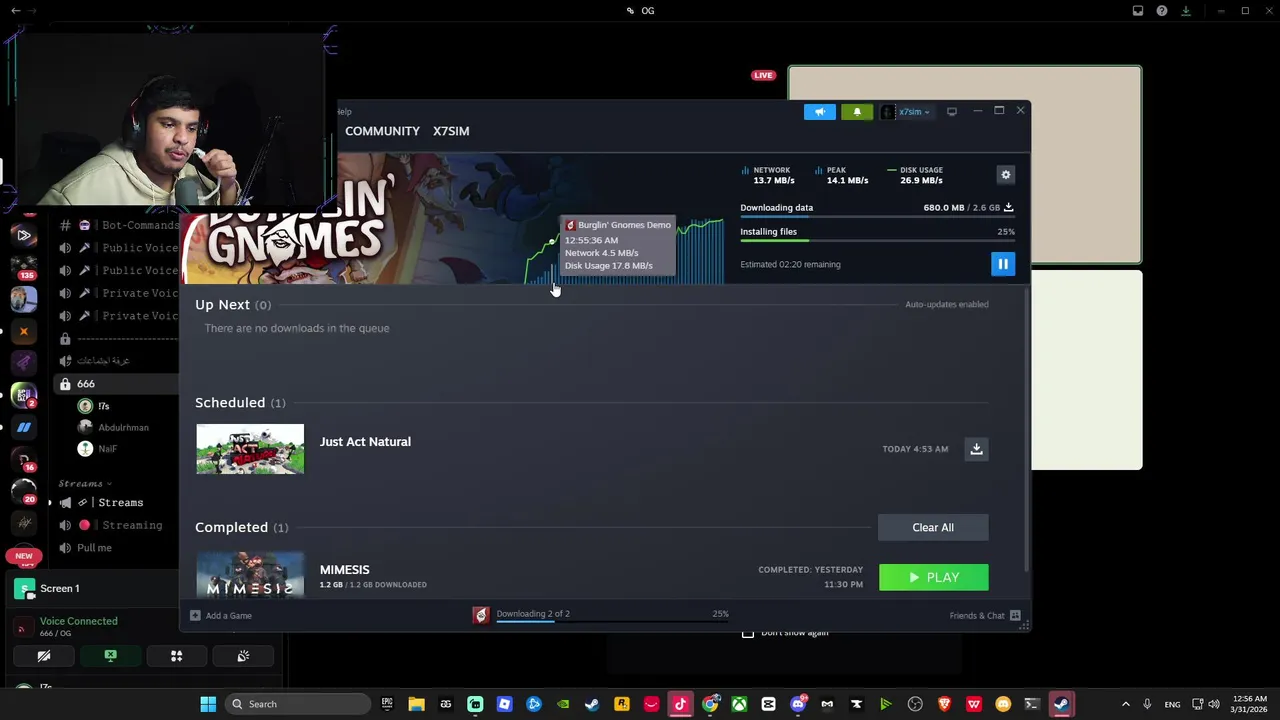
Task: Click the Windows taskbar Search box
Action: tap(296, 704)
